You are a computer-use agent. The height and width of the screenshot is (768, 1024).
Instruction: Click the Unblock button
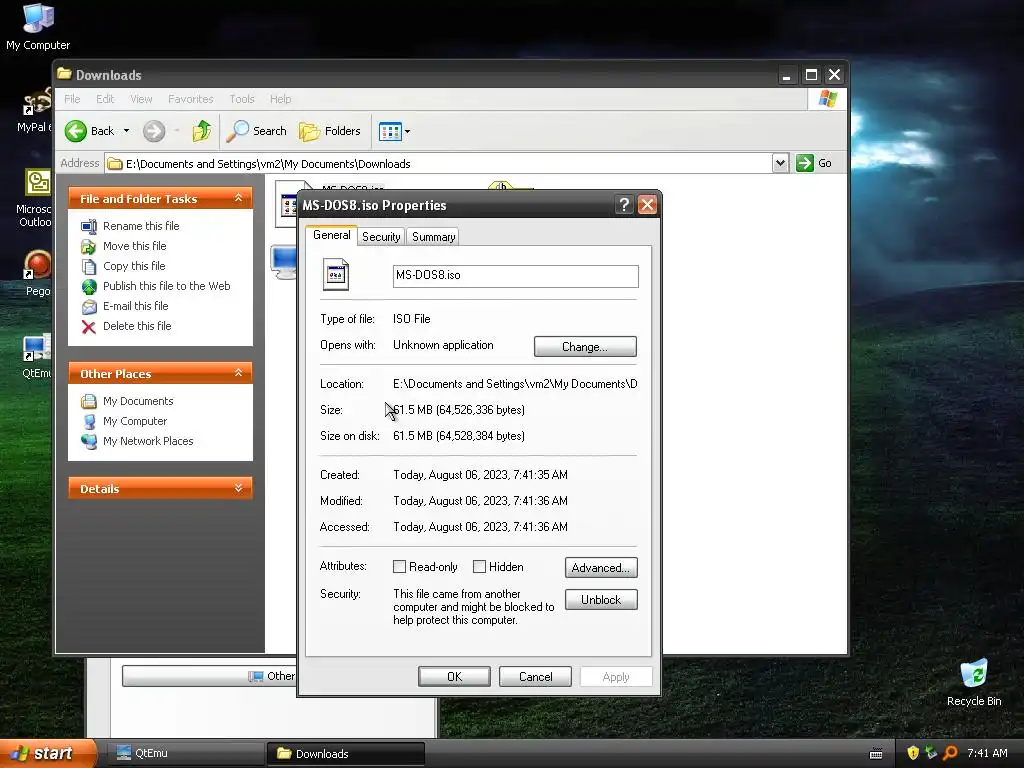(x=601, y=600)
